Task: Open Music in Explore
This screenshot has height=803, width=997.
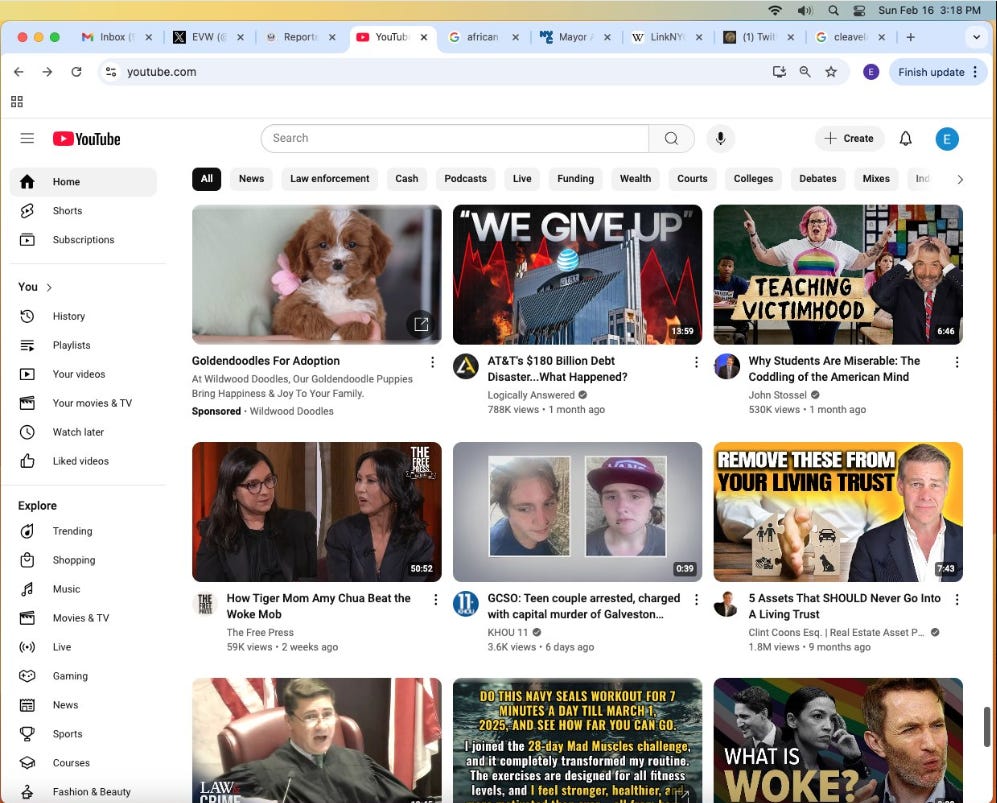Action: pyautogui.click(x=83, y=589)
